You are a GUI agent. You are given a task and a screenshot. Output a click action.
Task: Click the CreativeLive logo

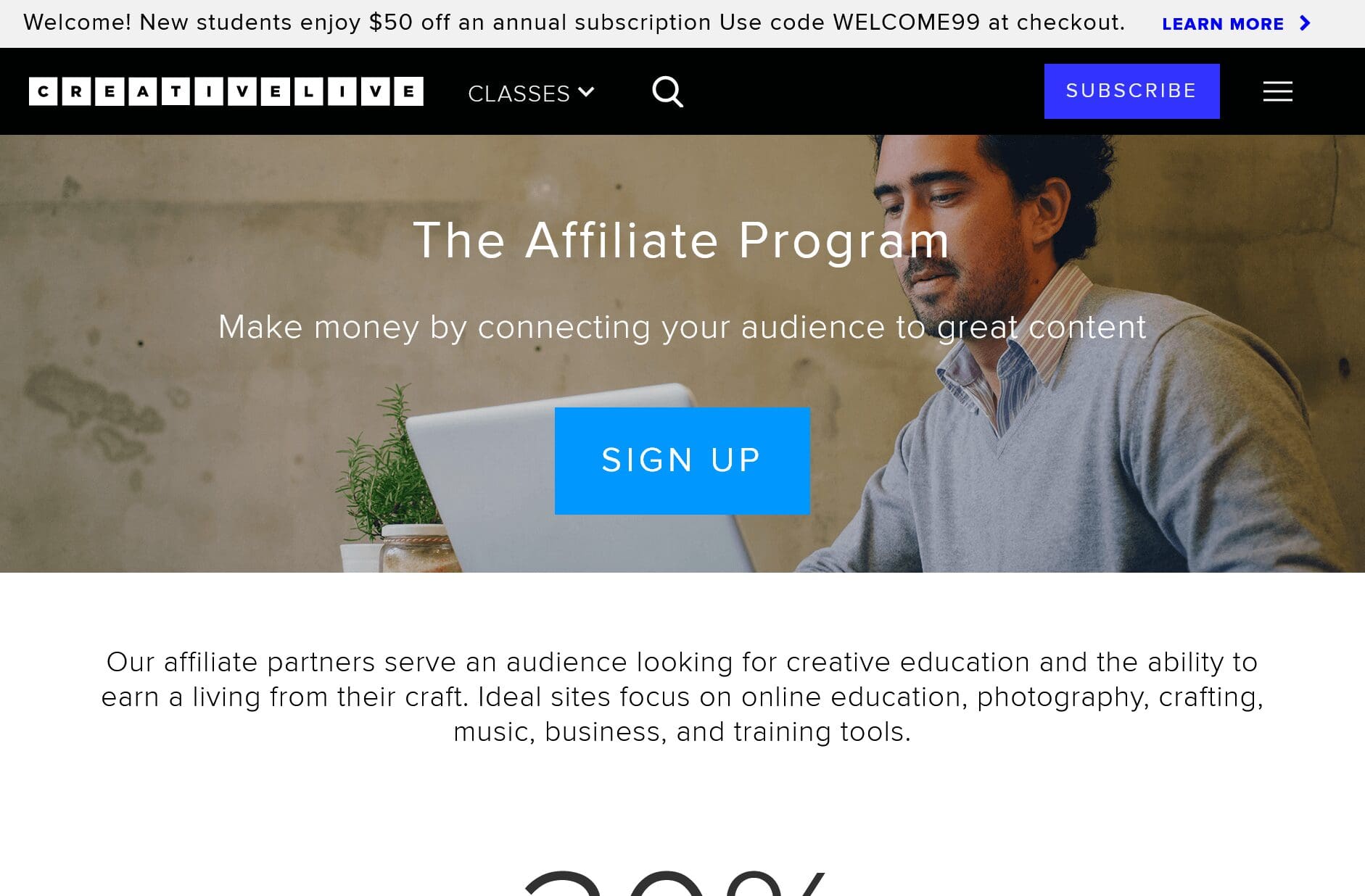[226, 91]
